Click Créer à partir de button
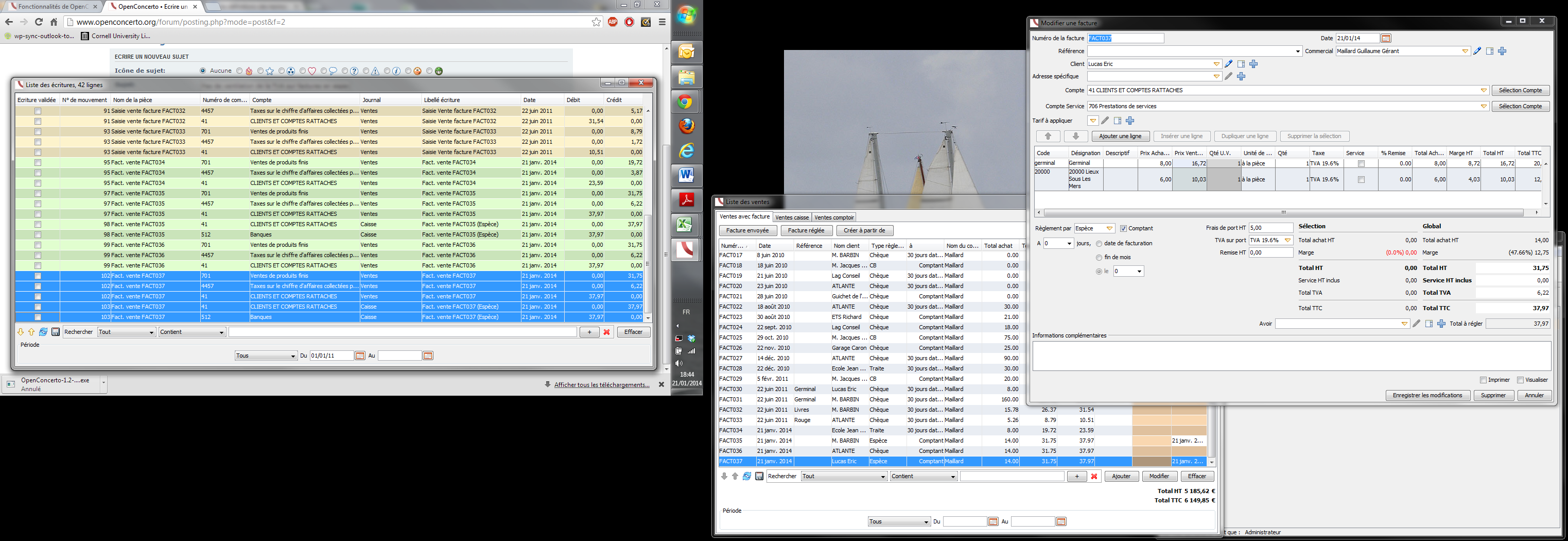Image resolution: width=1568 pixels, height=541 pixels. [864, 231]
